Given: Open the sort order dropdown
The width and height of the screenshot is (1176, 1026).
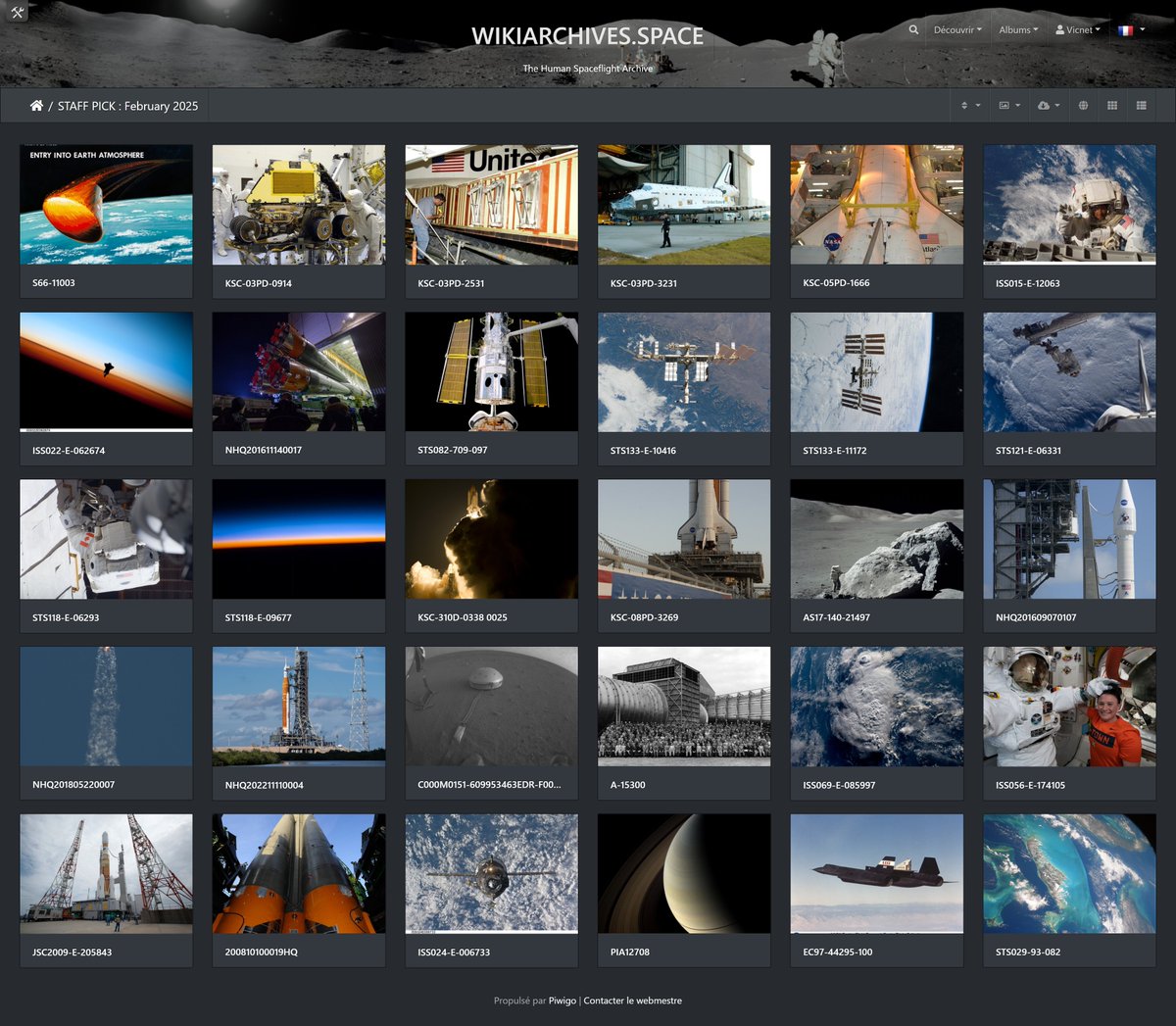Looking at the screenshot, I should [968, 105].
